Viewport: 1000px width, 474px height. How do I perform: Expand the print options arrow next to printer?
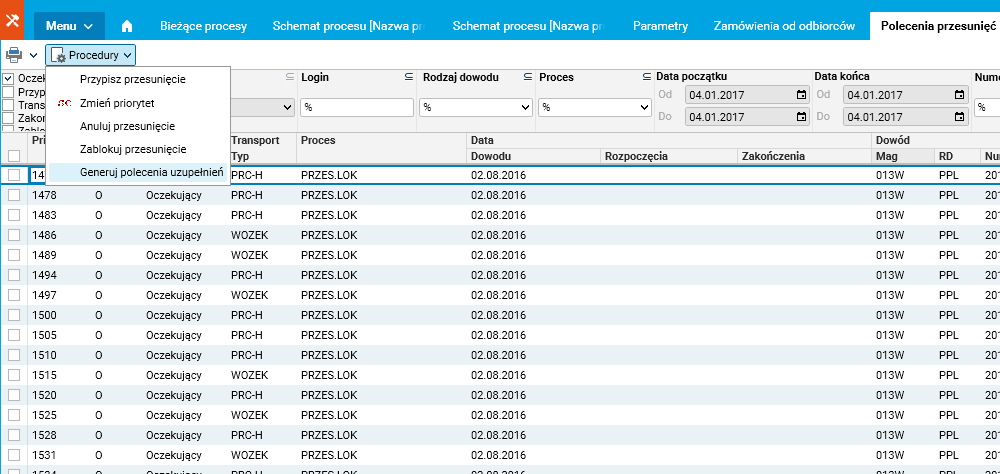pos(34,56)
